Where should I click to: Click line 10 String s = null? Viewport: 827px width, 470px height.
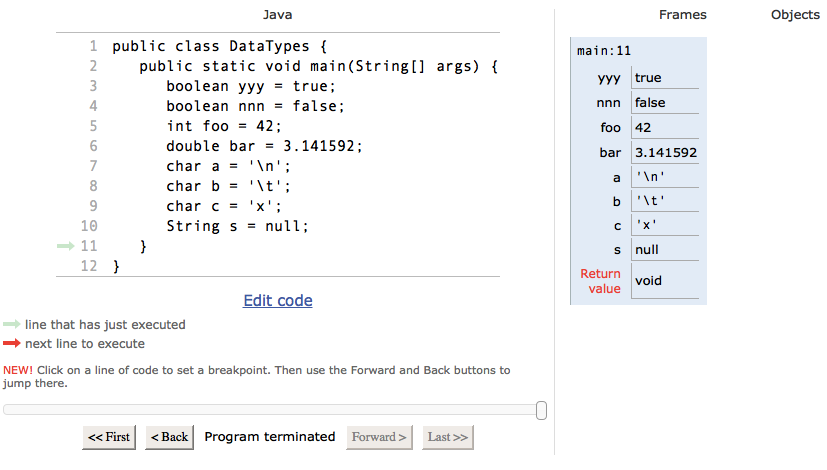[237, 226]
